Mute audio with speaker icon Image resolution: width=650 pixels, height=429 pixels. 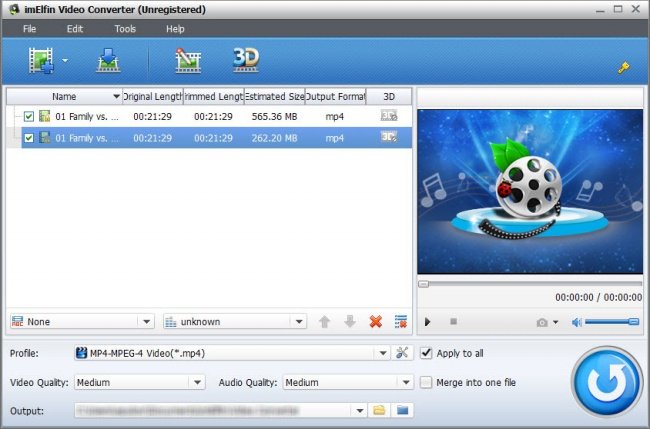click(577, 322)
